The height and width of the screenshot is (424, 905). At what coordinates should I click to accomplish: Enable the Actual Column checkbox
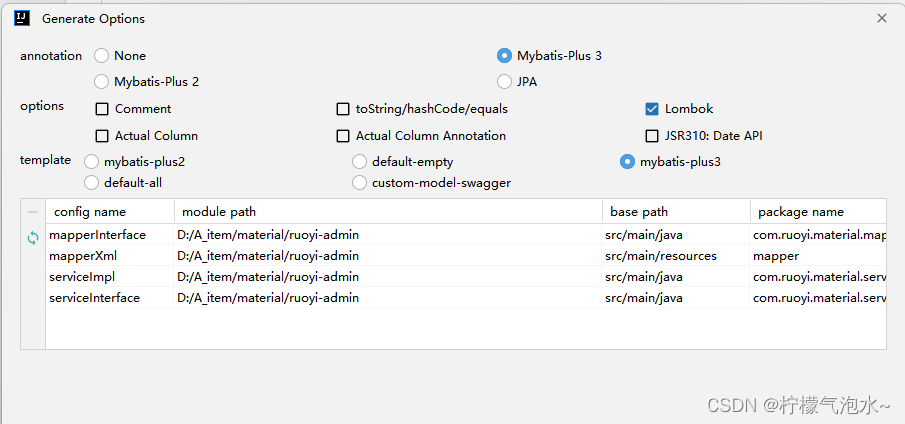102,136
